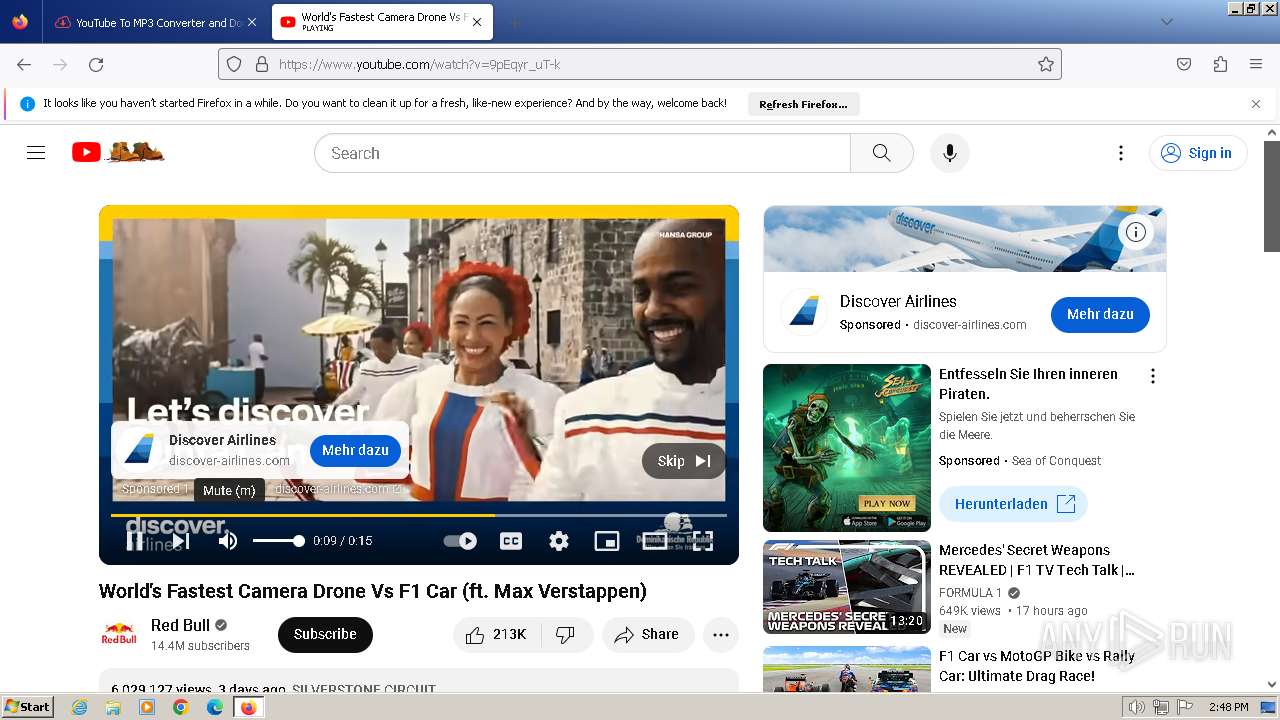Subscribe to the Red Bull channel

pyautogui.click(x=325, y=634)
